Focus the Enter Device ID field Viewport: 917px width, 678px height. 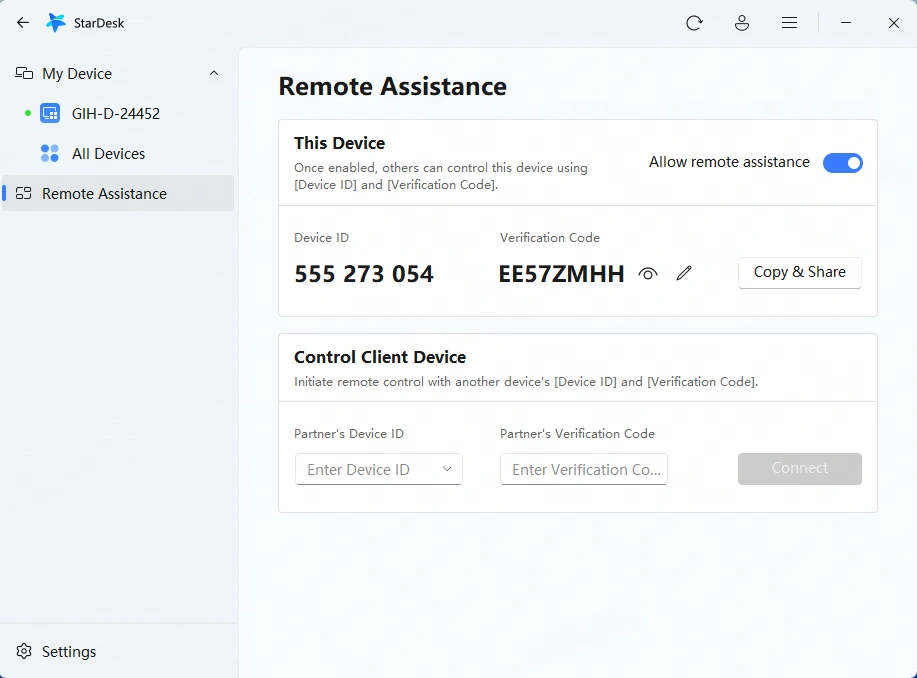pos(379,469)
